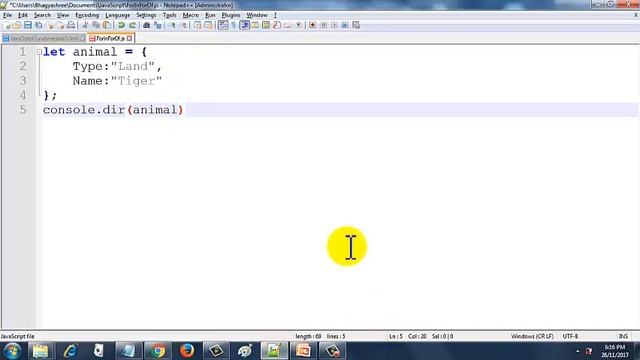Open the User Defined Language icon
The width and height of the screenshot is (640, 360).
pyautogui.click(x=255, y=25)
